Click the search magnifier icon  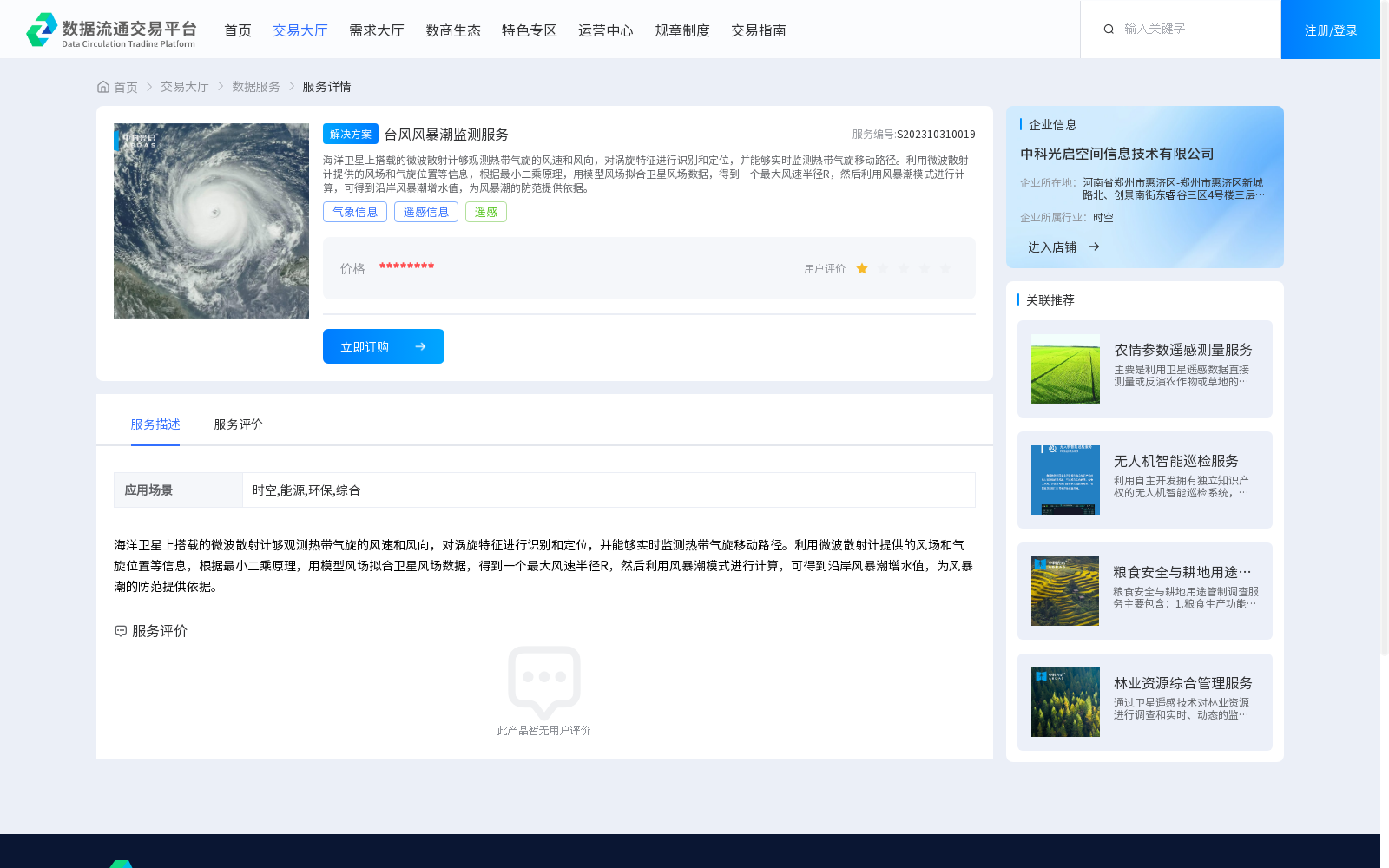1109,30
